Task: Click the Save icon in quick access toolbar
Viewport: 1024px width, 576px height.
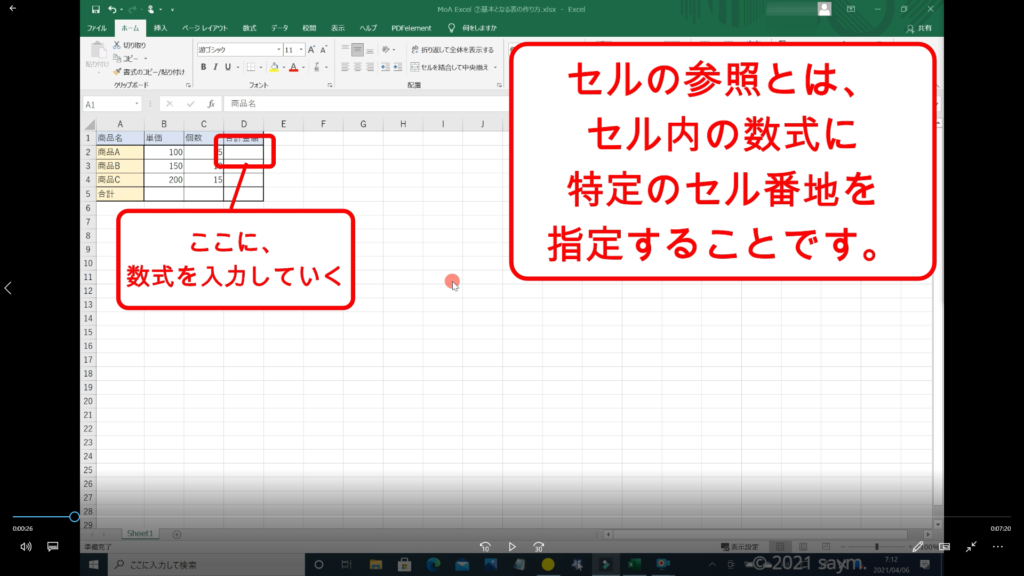Action: point(95,9)
